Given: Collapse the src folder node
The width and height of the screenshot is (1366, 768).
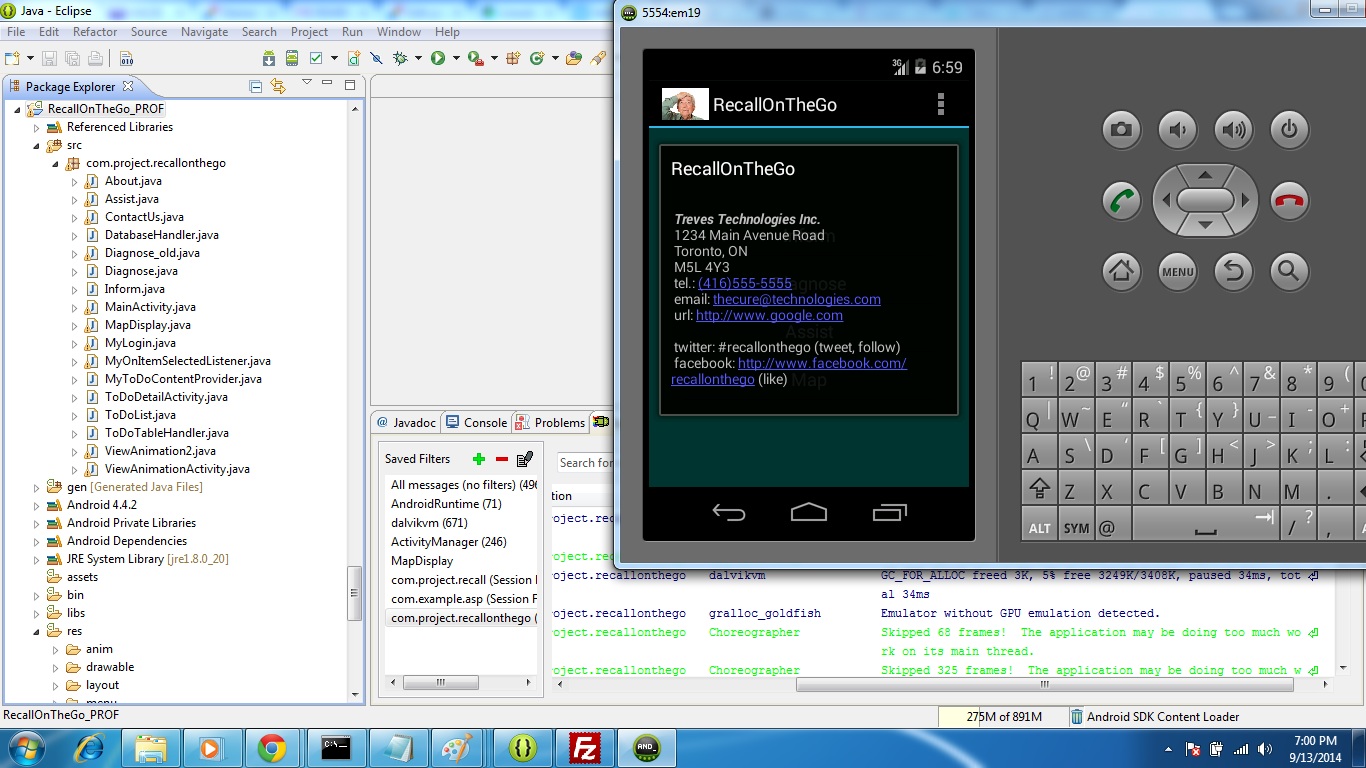Looking at the screenshot, I should [x=37, y=145].
